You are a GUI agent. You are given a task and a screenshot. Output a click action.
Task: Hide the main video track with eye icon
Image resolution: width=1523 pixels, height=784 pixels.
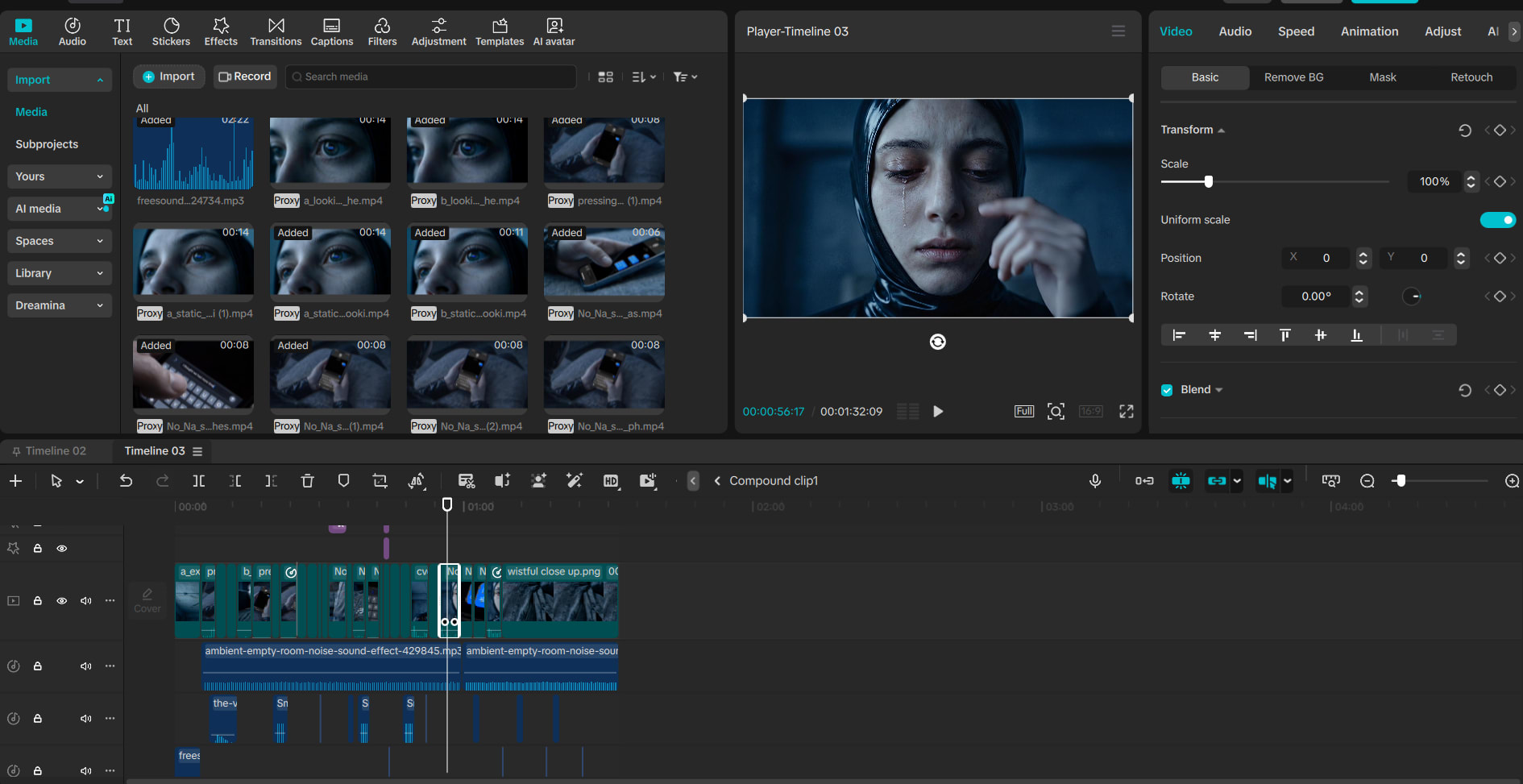point(61,601)
